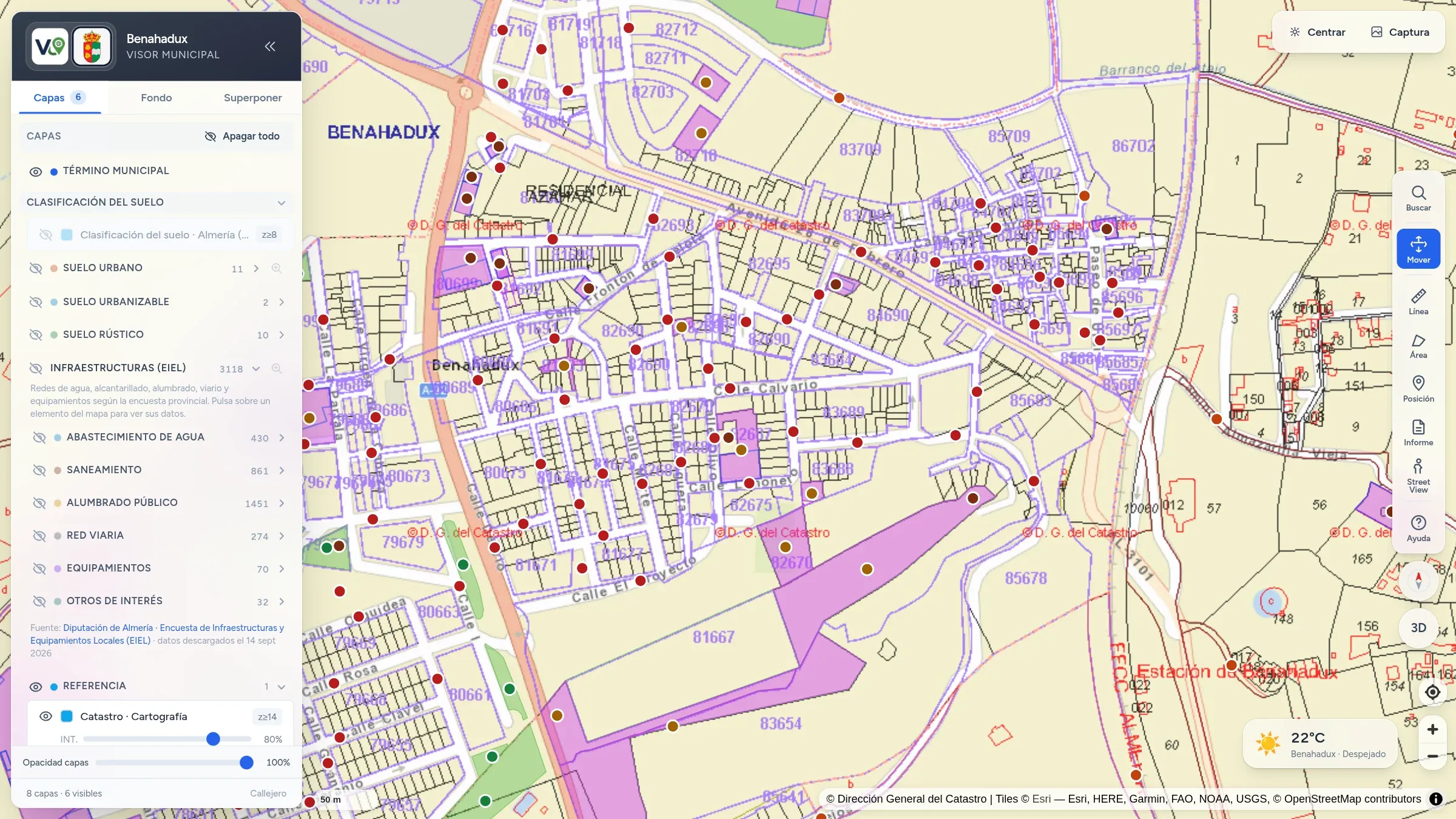Image resolution: width=1456 pixels, height=819 pixels.
Task: Open attribution info icon
Action: pyautogui.click(x=1435, y=799)
